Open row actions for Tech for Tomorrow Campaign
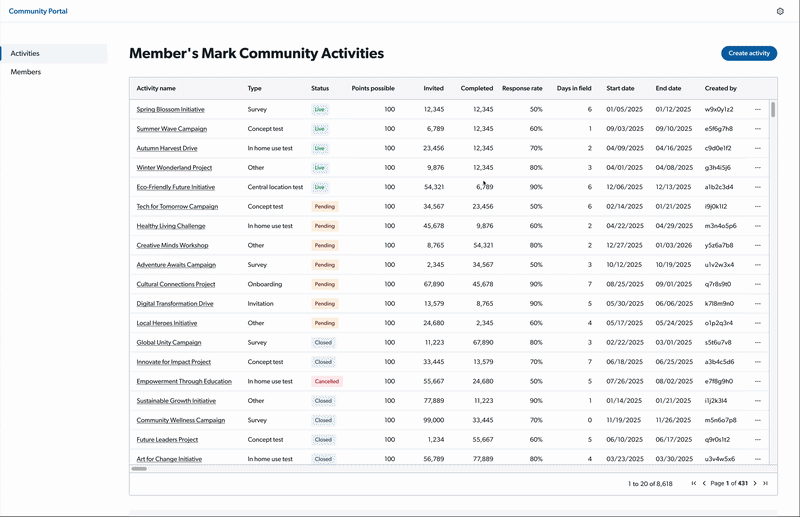The width and height of the screenshot is (800, 517). [x=758, y=206]
